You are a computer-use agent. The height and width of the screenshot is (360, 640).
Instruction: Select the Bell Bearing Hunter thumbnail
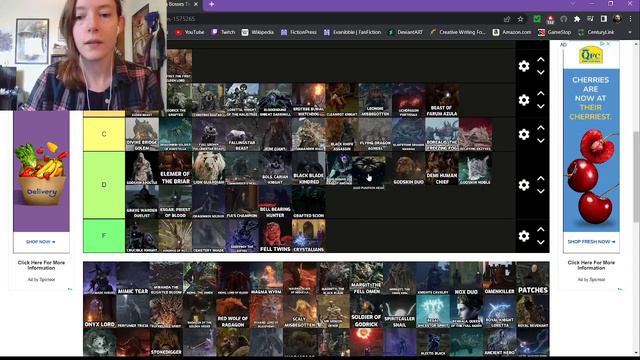coord(275,202)
